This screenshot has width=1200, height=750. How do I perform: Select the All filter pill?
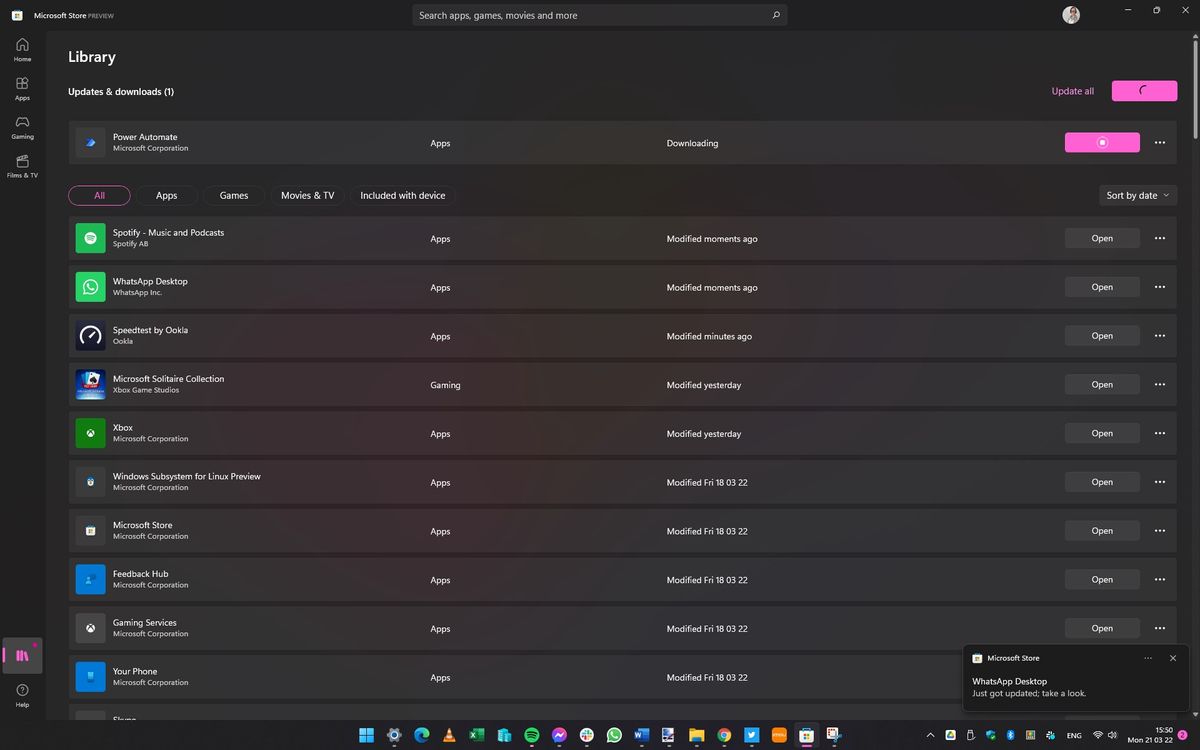[x=99, y=195]
